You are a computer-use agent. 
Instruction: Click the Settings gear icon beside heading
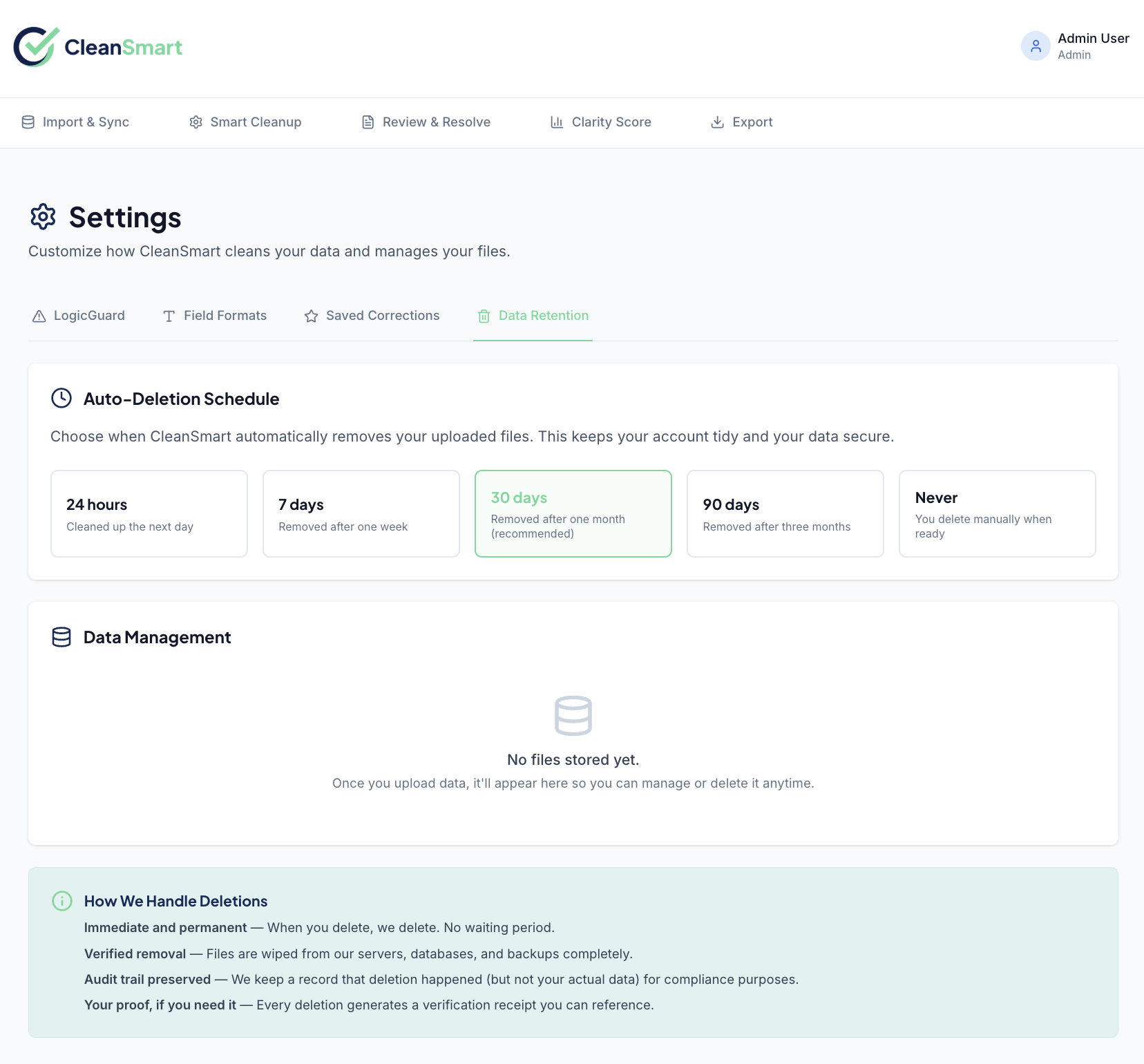(43, 217)
